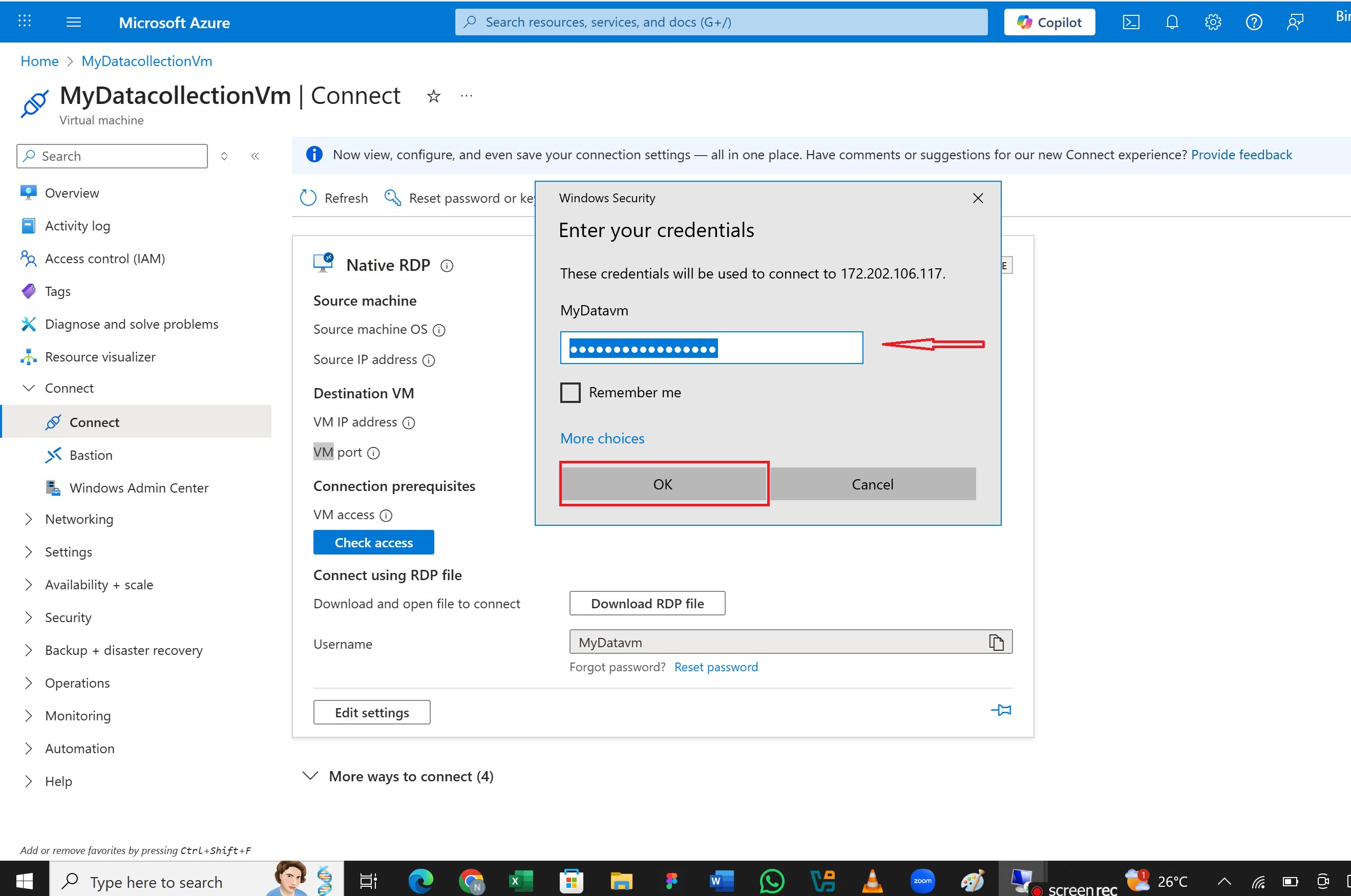Click OK in credentials dialog
Screen dimensions: 1351x896
[x=663, y=484]
